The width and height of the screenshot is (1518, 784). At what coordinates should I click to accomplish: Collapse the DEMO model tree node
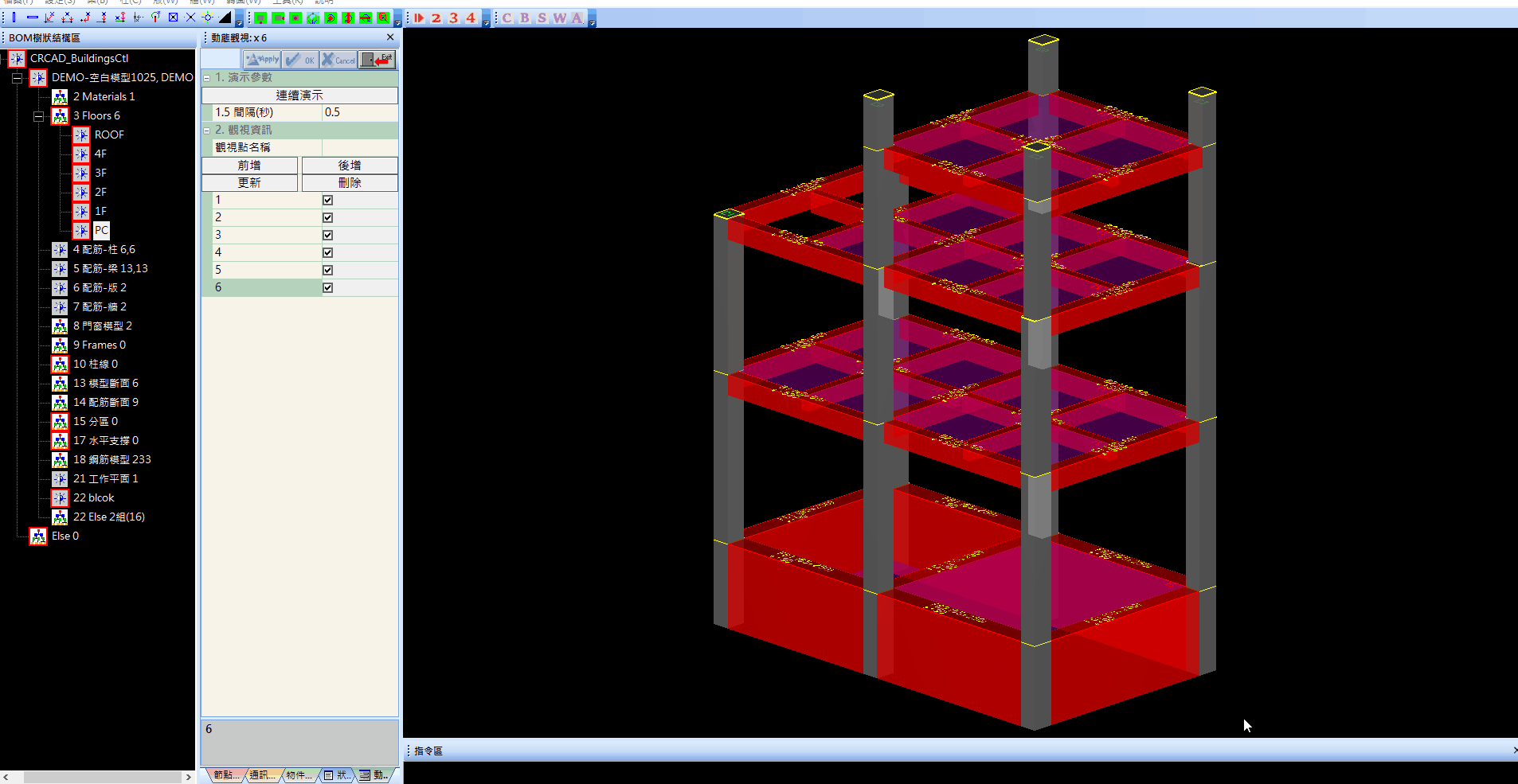(x=17, y=78)
